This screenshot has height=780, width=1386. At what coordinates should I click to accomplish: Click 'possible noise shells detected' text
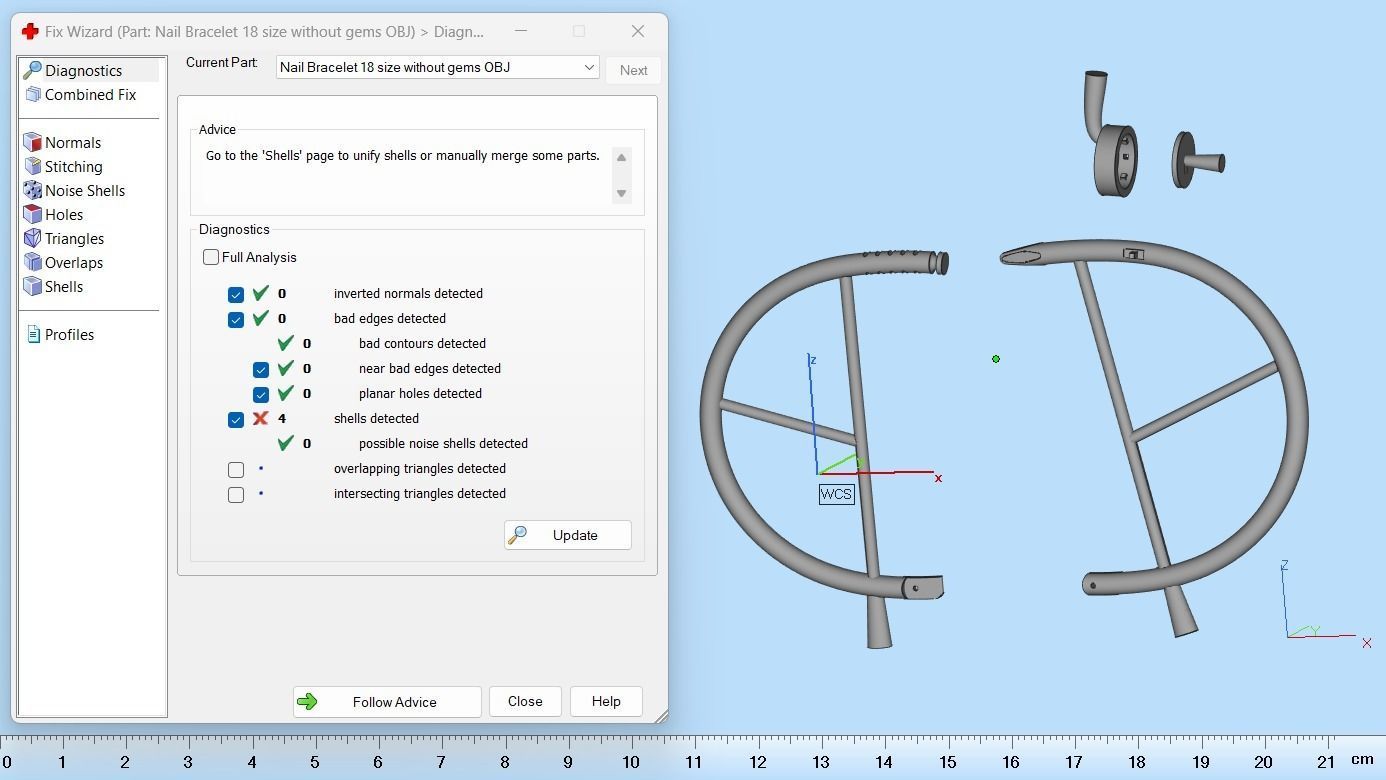pos(443,444)
